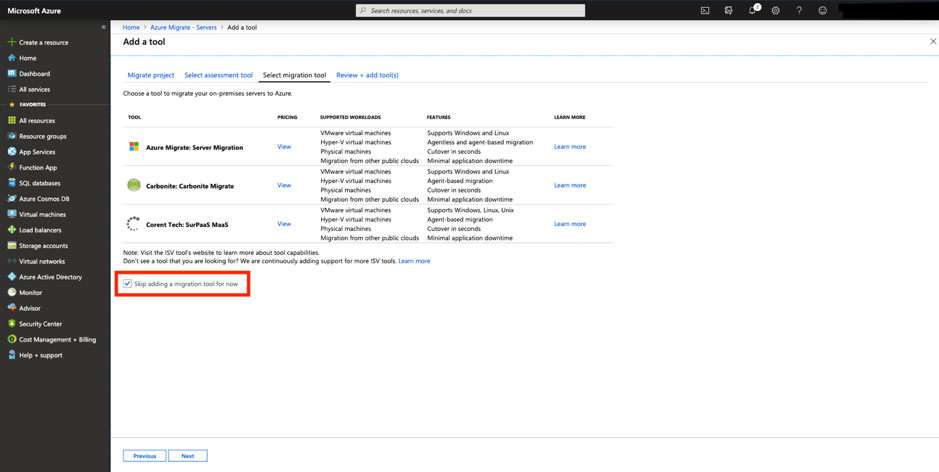Select Azure Migrate - Servers breadcrumb
This screenshot has width=939, height=472.
click(183, 27)
